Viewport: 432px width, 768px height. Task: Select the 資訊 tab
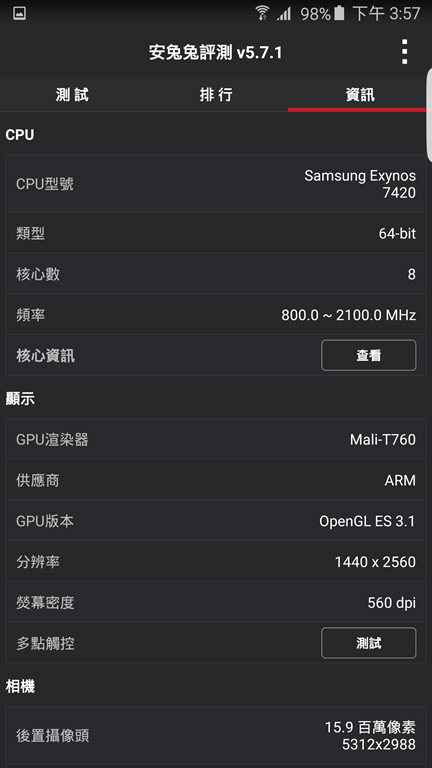click(360, 95)
